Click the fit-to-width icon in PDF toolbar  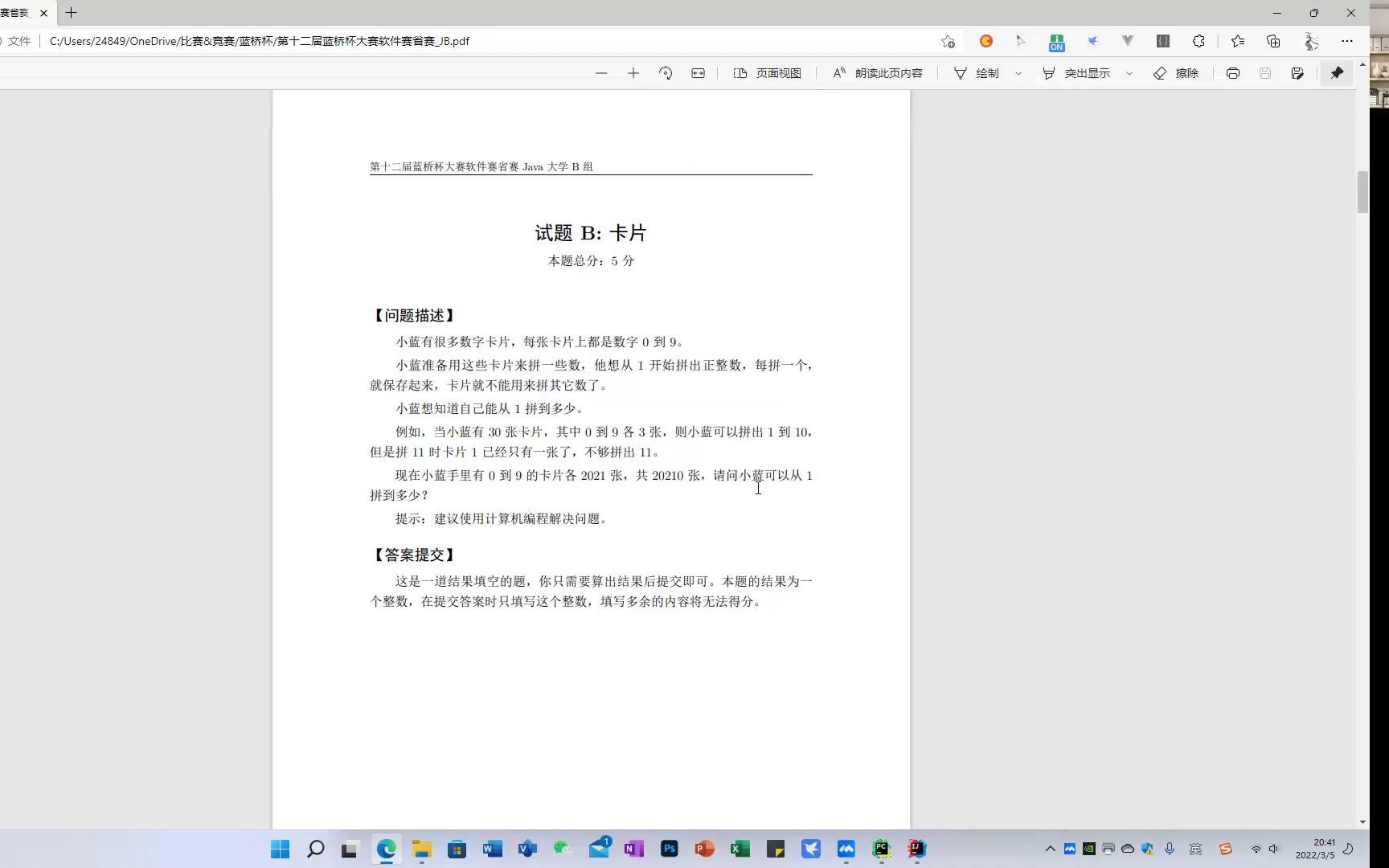[x=698, y=73]
